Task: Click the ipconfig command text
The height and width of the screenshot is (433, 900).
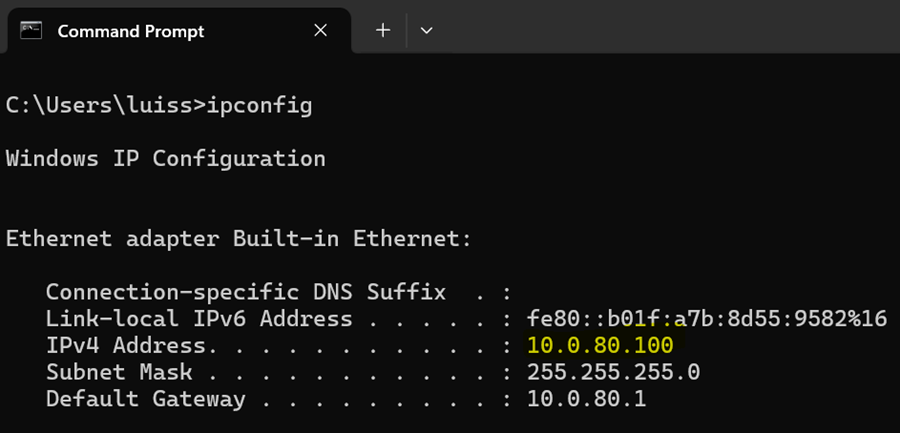Action: tap(259, 107)
